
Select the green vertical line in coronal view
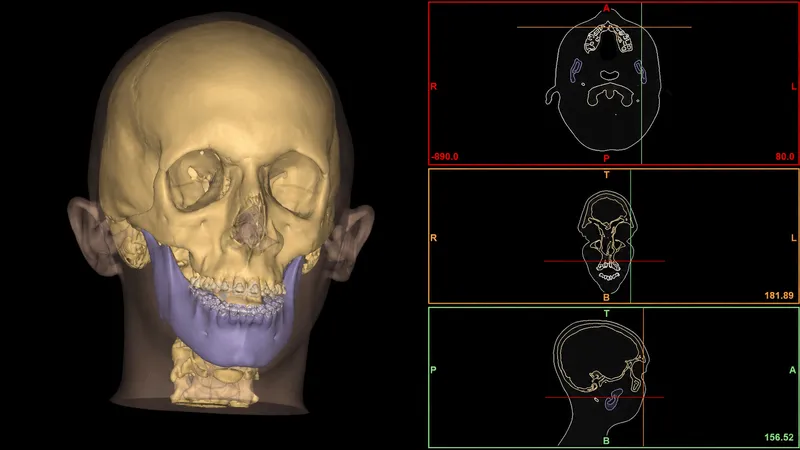click(x=631, y=236)
